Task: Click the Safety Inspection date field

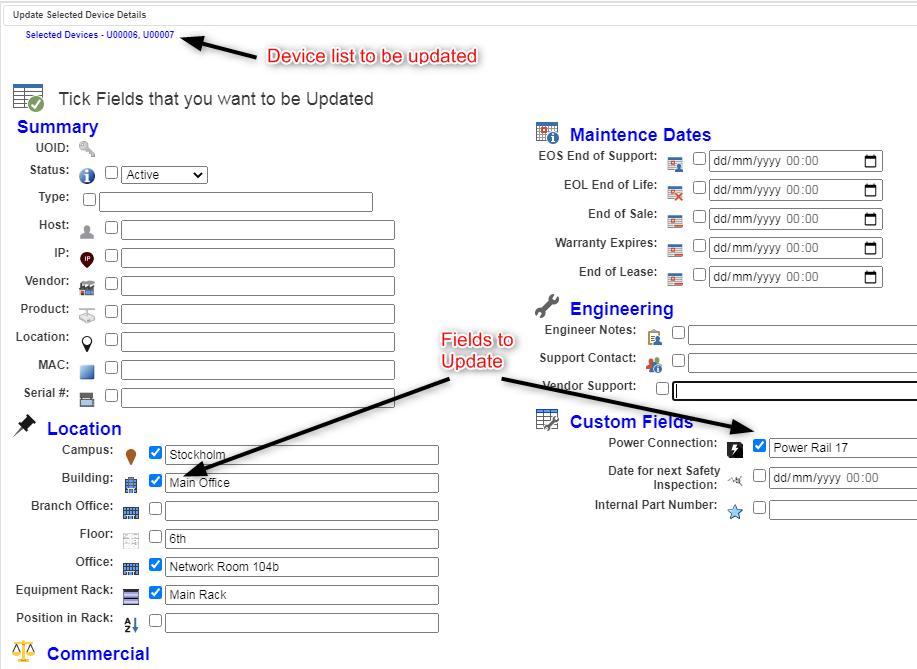Action: tap(843, 478)
